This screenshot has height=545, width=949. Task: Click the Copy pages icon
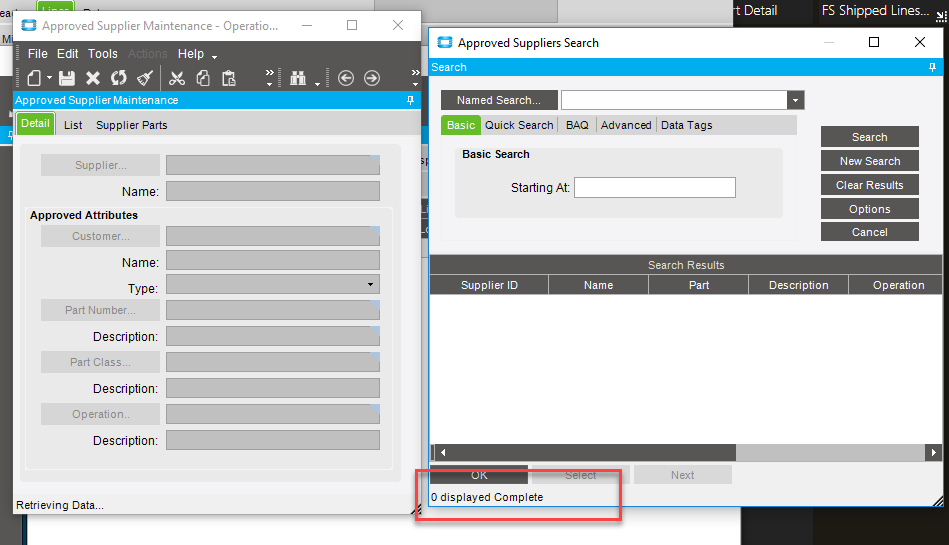203,78
